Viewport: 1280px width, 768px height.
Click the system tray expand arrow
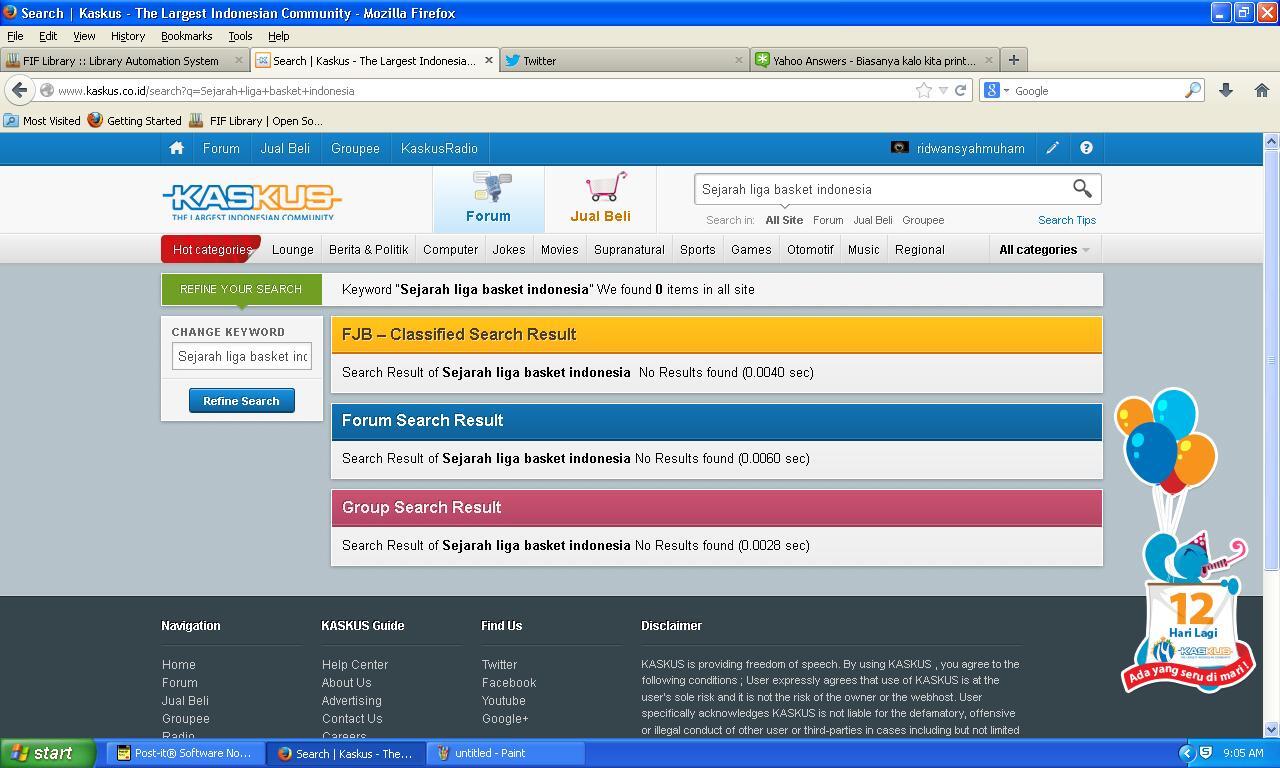pyautogui.click(x=1187, y=753)
